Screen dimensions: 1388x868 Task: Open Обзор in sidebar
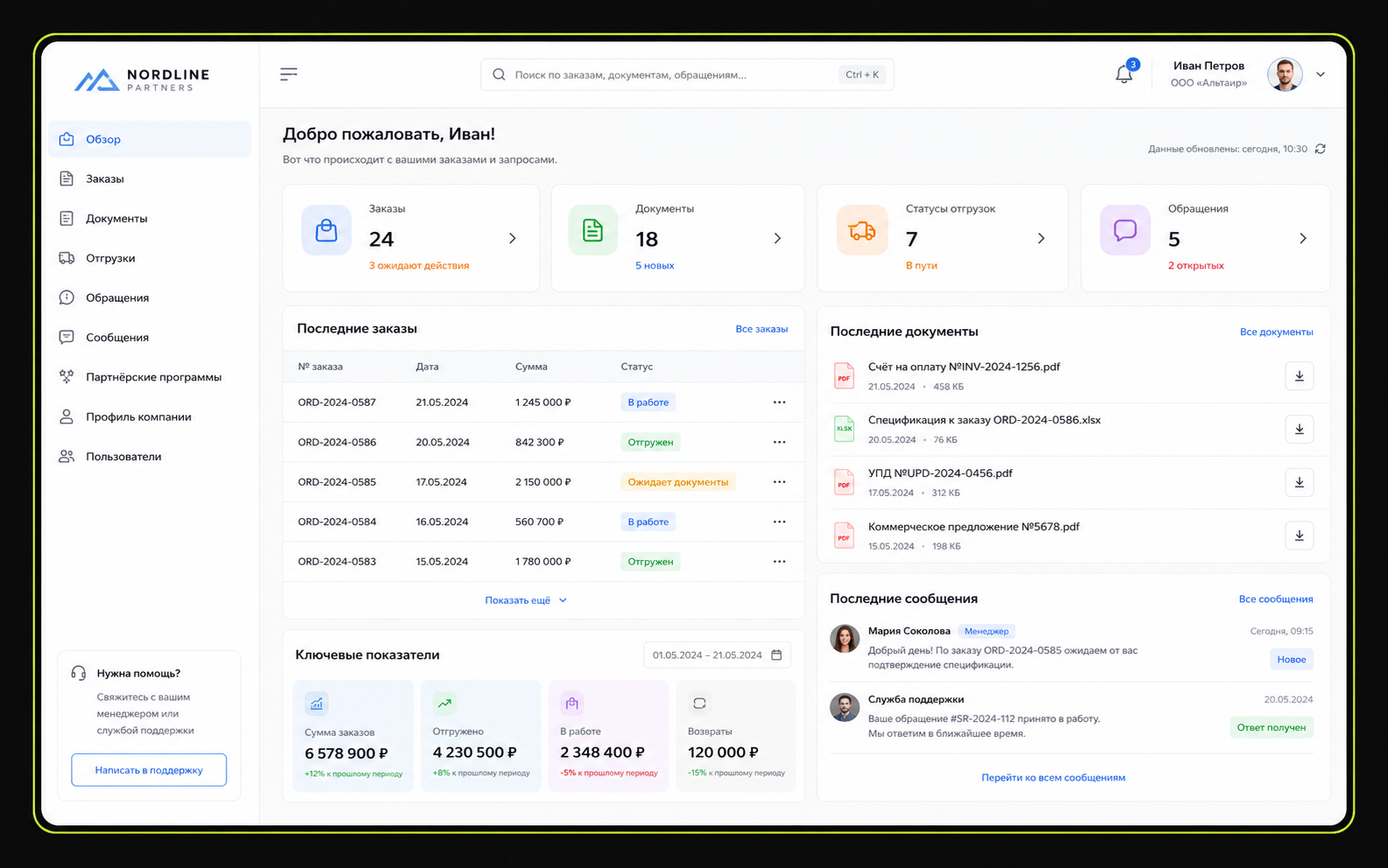click(x=151, y=139)
